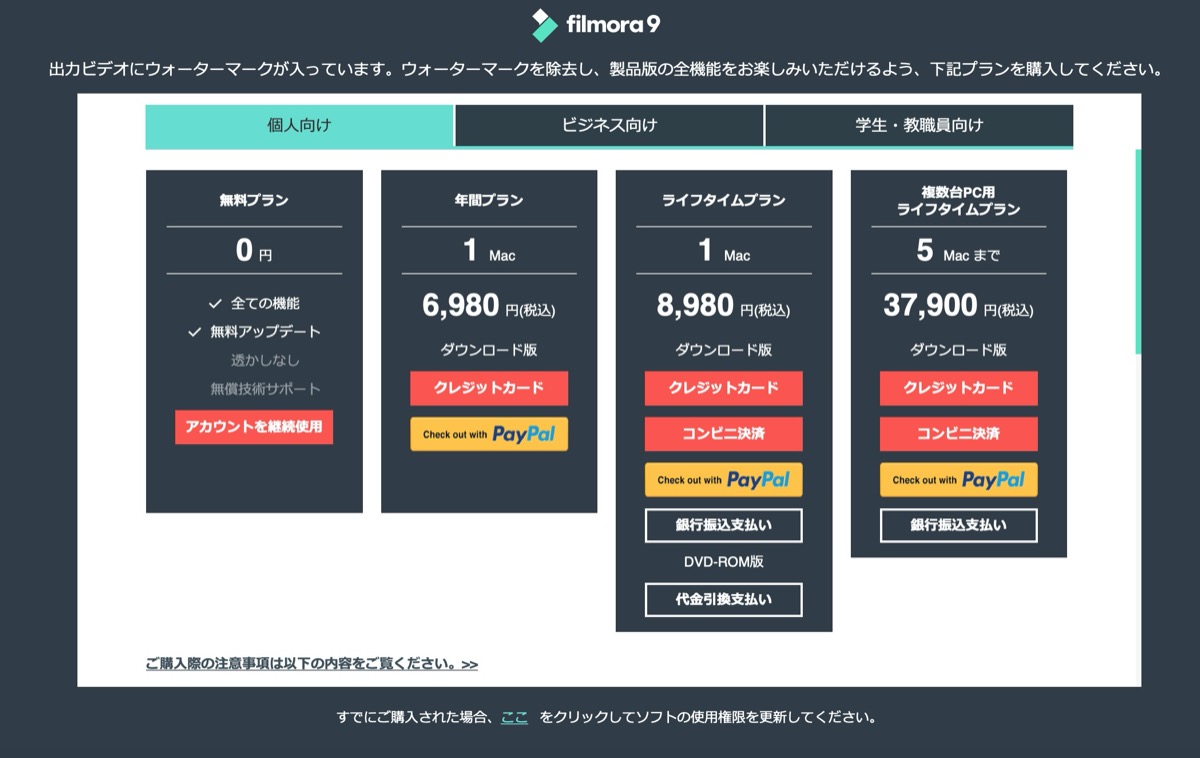This screenshot has width=1200, height=758.
Task: Click the Filmora9 logo icon
Action: [545, 25]
